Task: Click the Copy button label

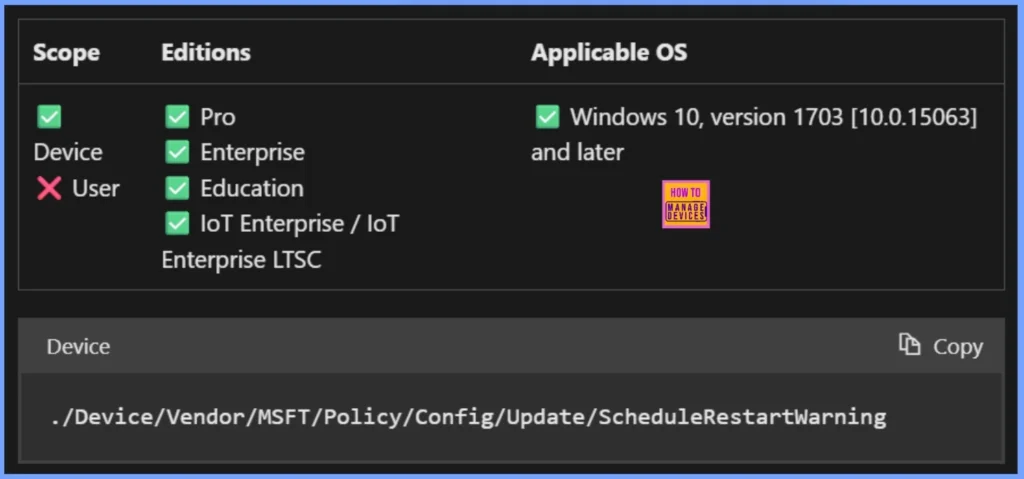Action: coord(957,346)
